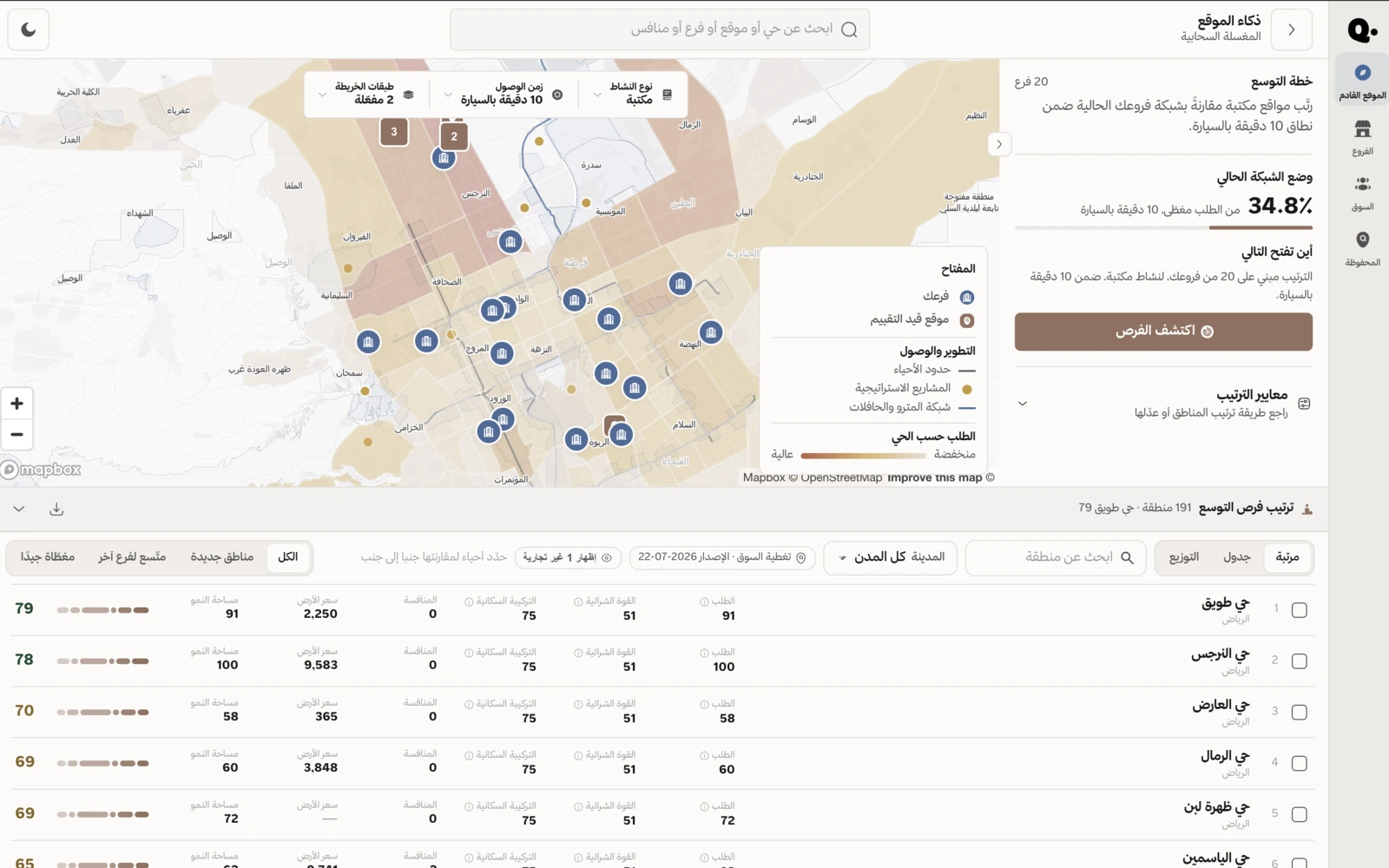
Task: Click demand gradient bar in map legend
Action: 864,455
